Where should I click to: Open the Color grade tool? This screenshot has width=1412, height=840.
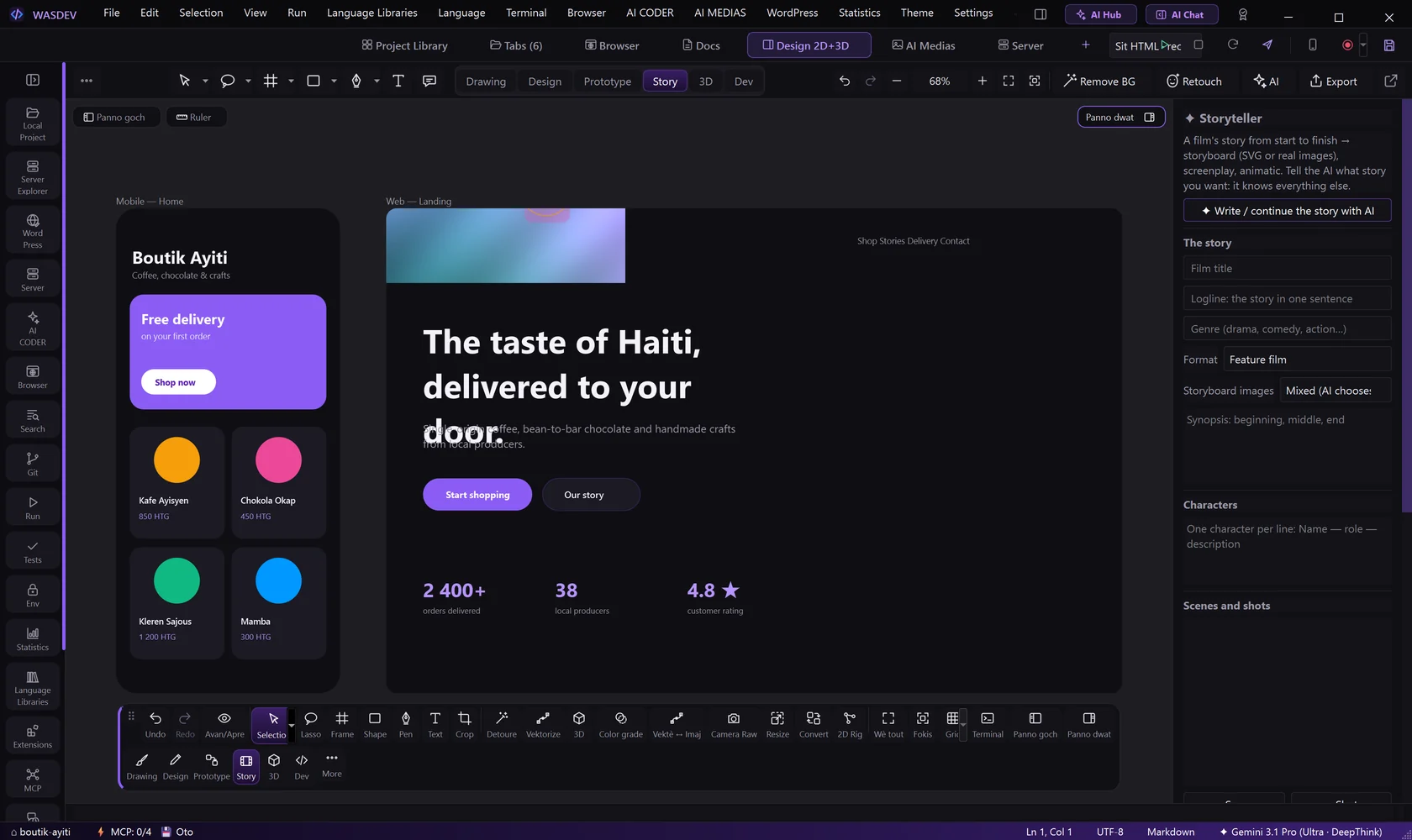[621, 724]
